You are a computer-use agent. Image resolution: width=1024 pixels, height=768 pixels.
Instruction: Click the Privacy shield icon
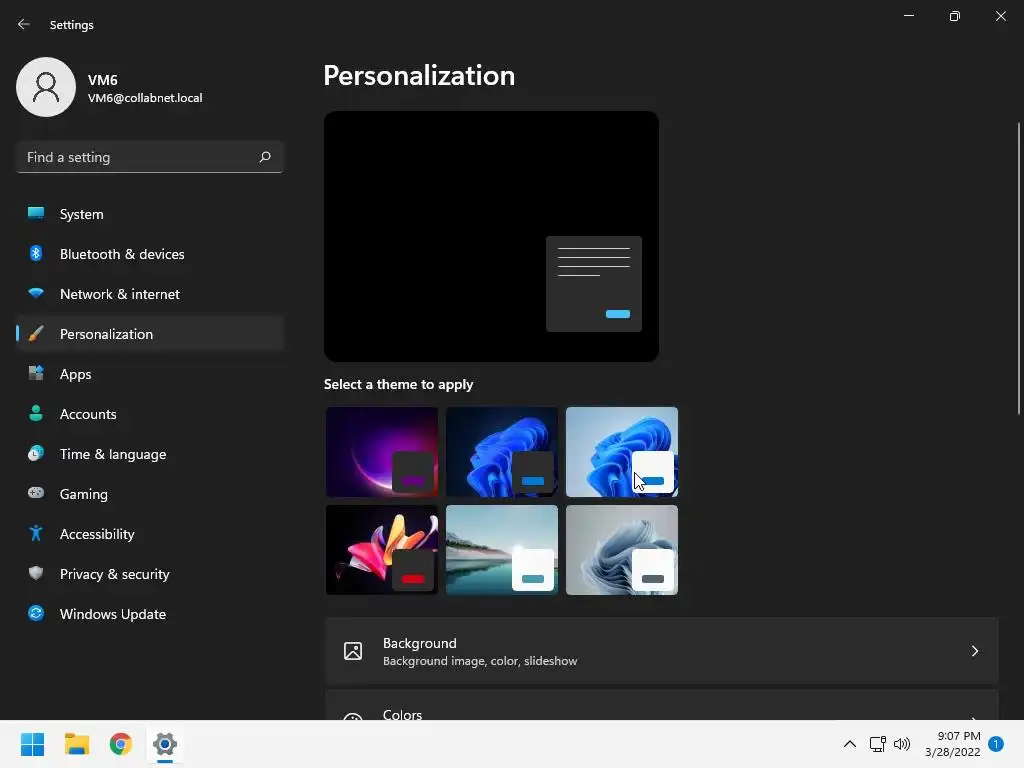pyautogui.click(x=36, y=573)
